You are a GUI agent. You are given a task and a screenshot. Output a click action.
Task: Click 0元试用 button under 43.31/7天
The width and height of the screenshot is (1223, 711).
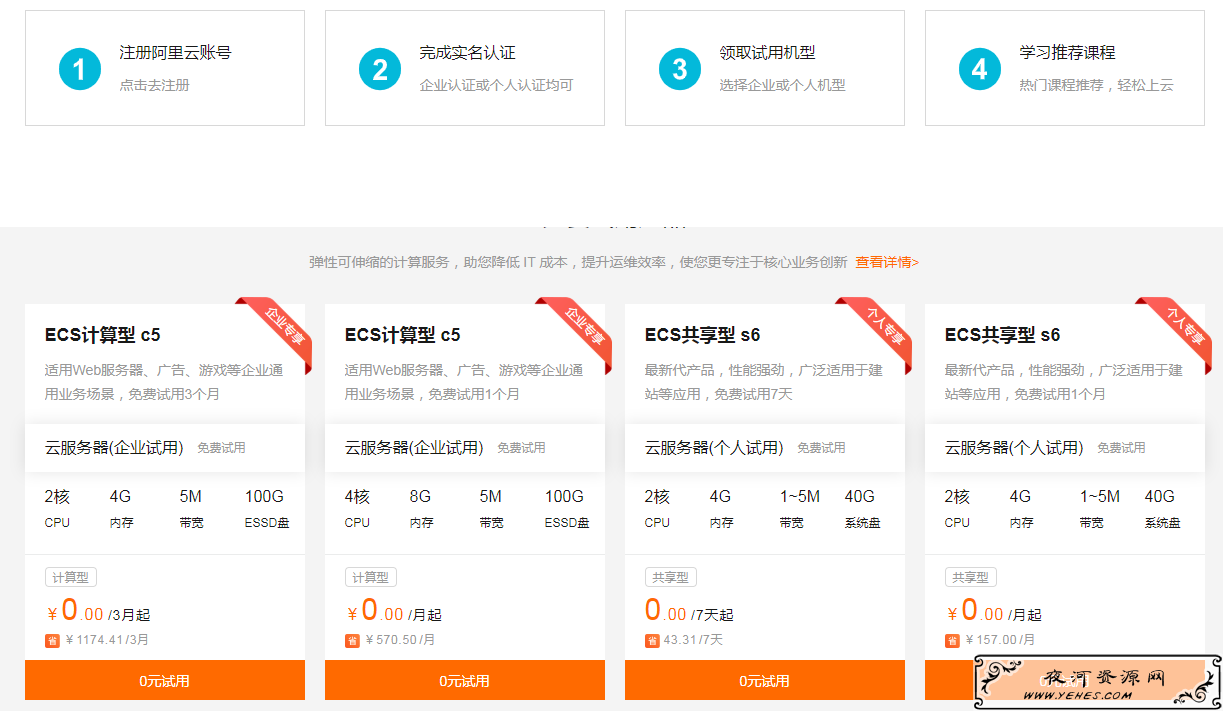[x=765, y=680]
